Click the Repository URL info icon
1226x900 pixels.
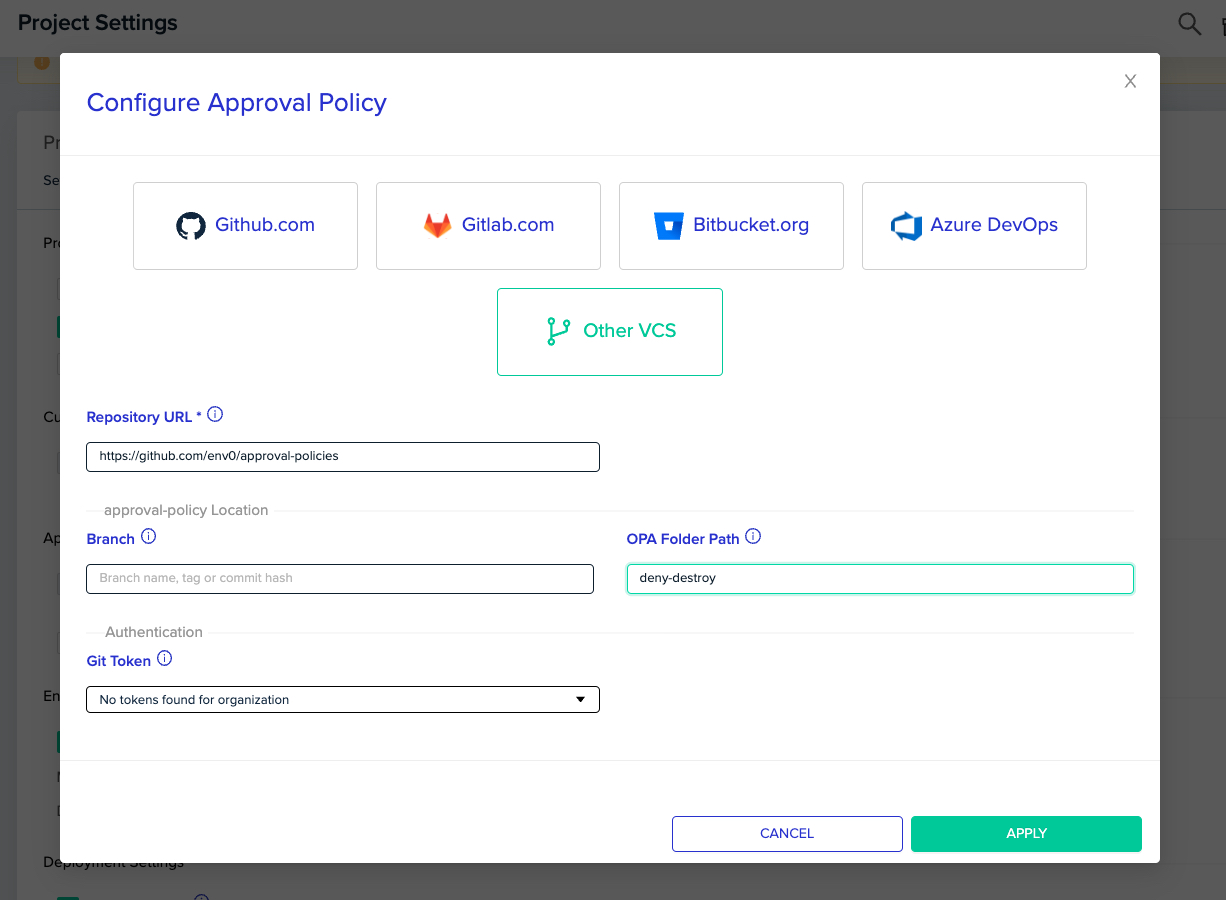(x=215, y=415)
